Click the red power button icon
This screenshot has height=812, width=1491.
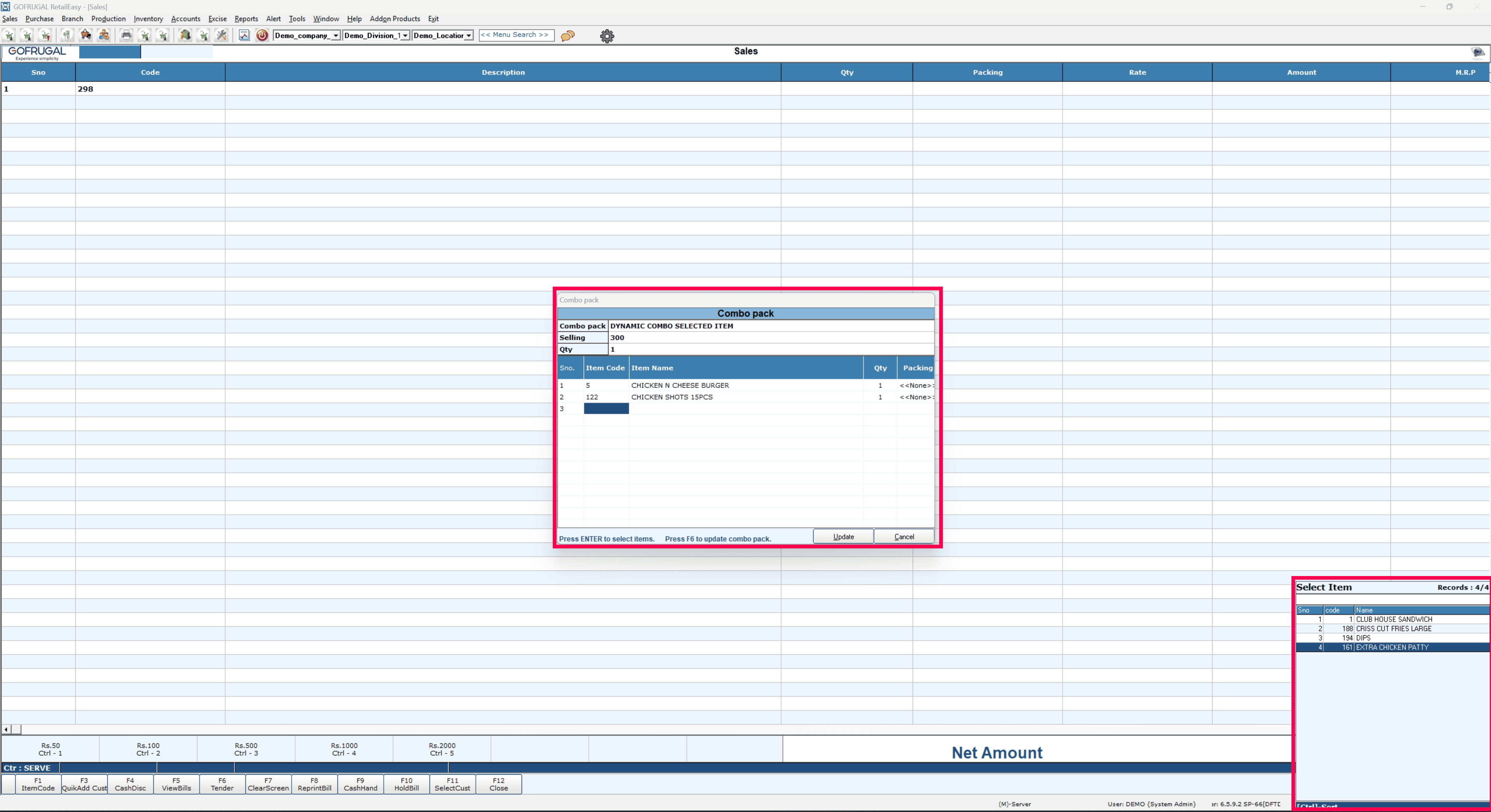262,35
